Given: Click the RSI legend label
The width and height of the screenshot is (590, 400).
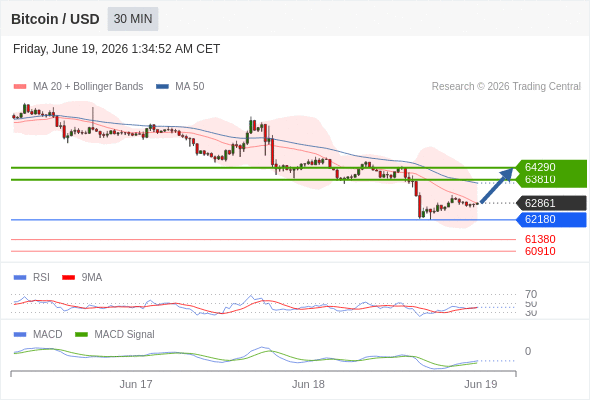Looking at the screenshot, I should point(41,277).
